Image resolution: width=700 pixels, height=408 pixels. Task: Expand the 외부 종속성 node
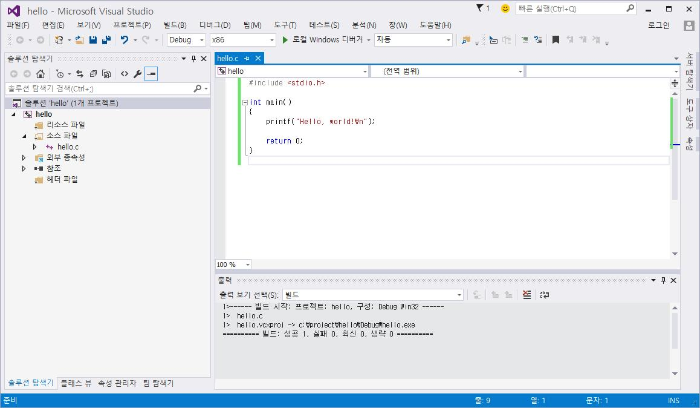(x=24, y=158)
